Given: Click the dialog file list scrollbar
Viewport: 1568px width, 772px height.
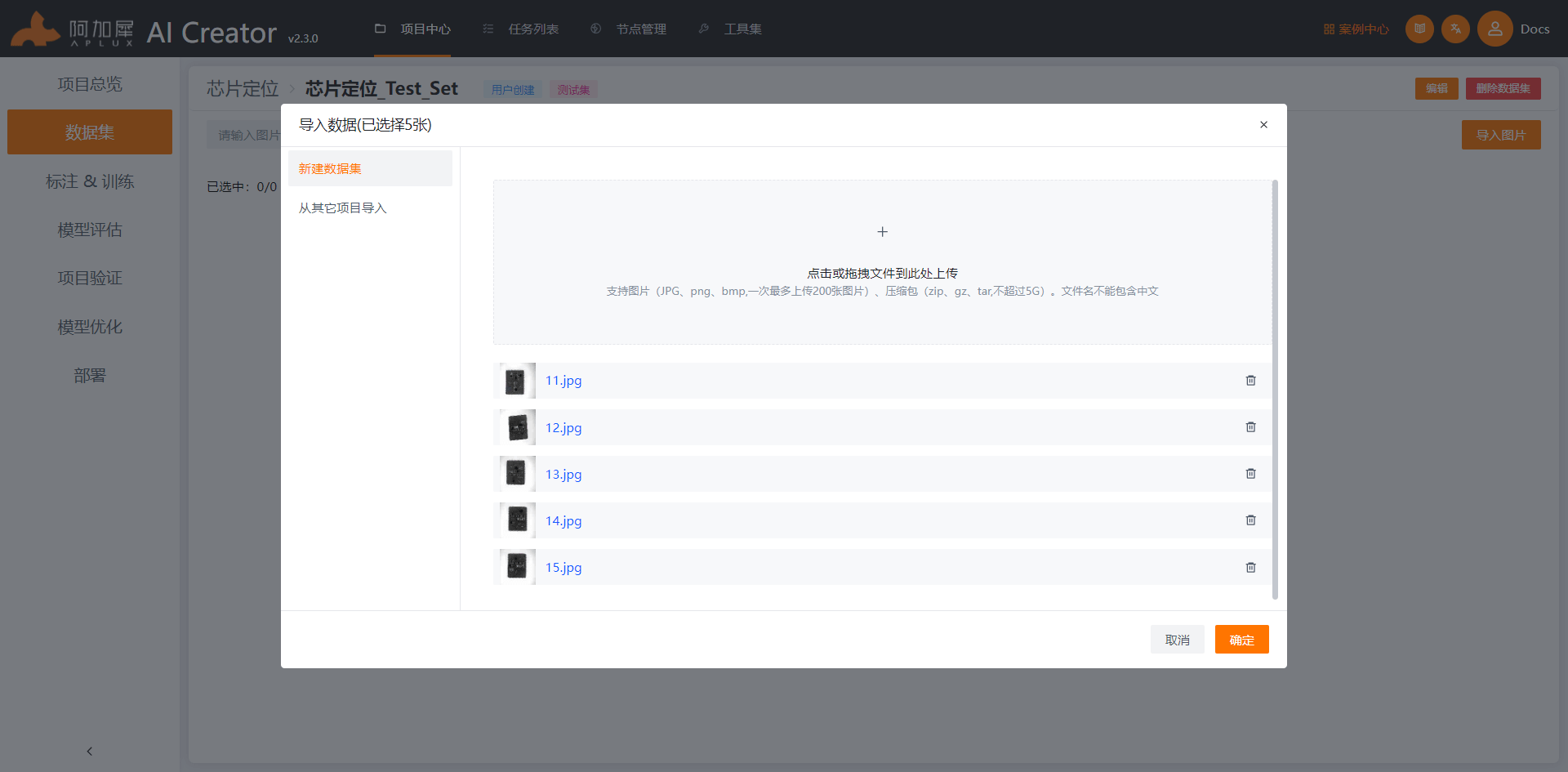Looking at the screenshot, I should 1275,390.
